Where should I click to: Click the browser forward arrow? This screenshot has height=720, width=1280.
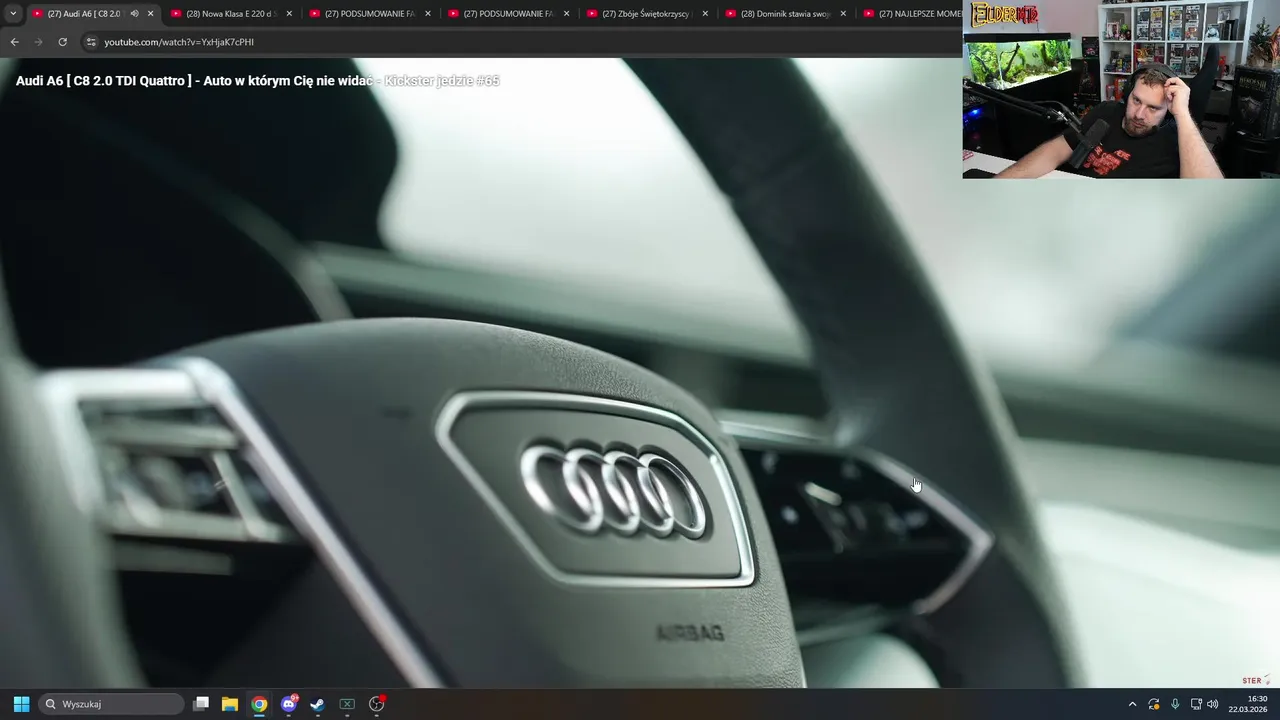point(38,42)
